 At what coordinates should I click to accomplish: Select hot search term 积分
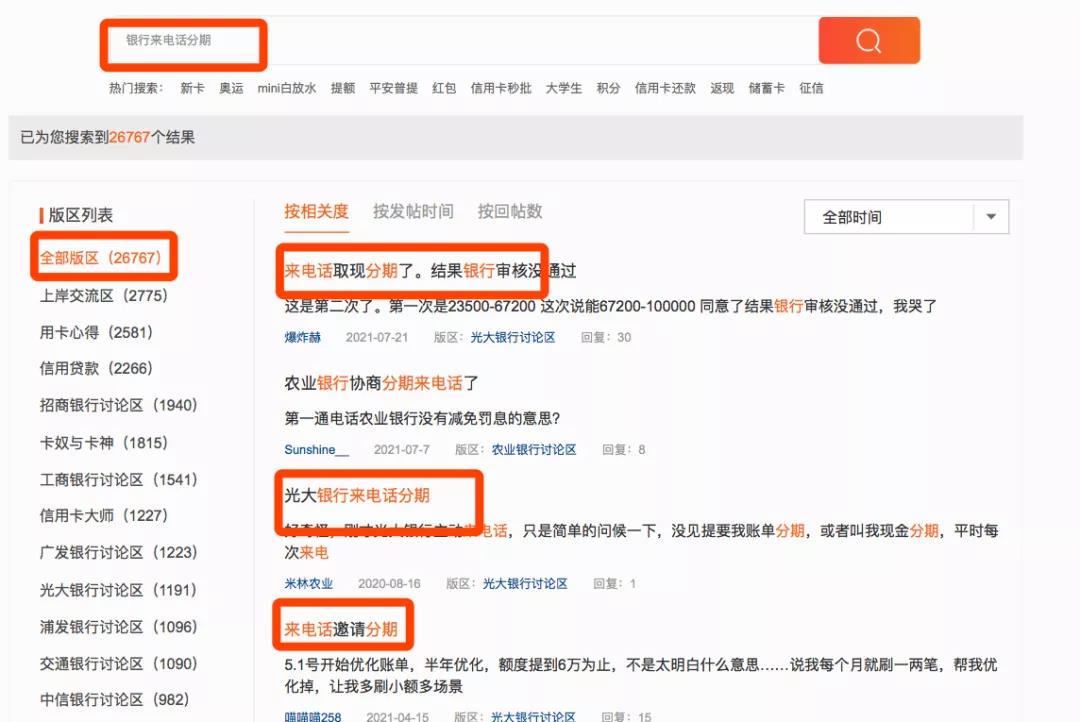coord(608,88)
